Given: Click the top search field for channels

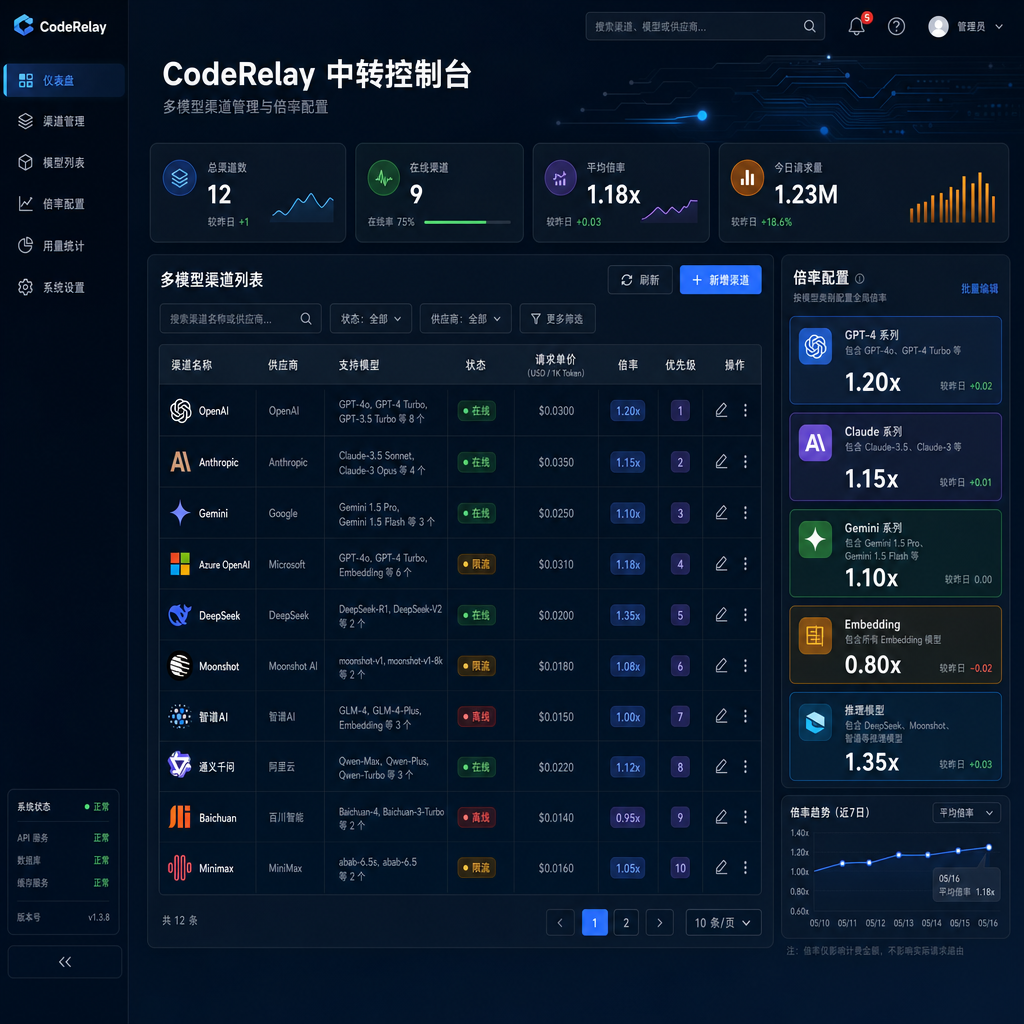Looking at the screenshot, I should [x=705, y=26].
